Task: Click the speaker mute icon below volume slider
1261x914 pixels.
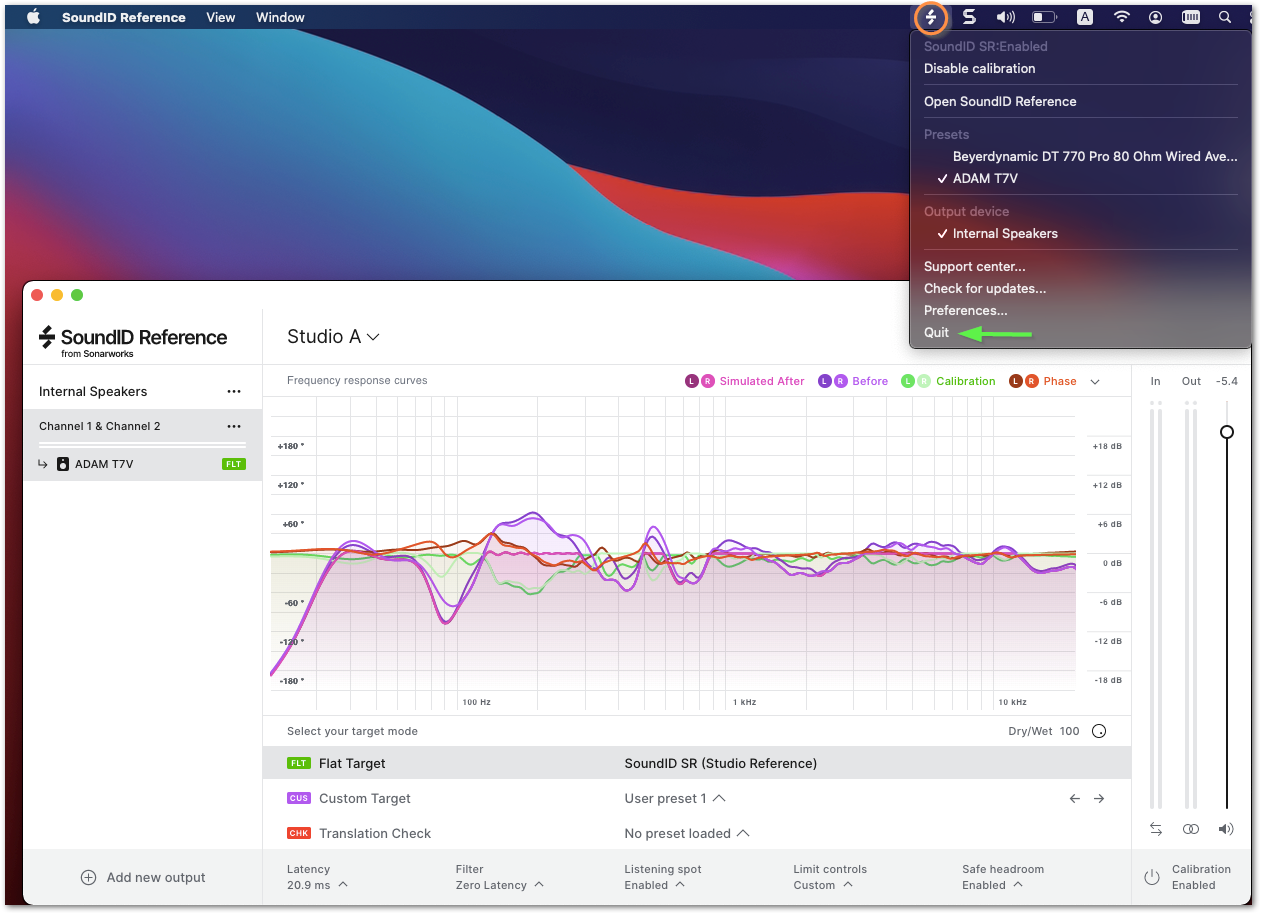Action: point(1226,829)
